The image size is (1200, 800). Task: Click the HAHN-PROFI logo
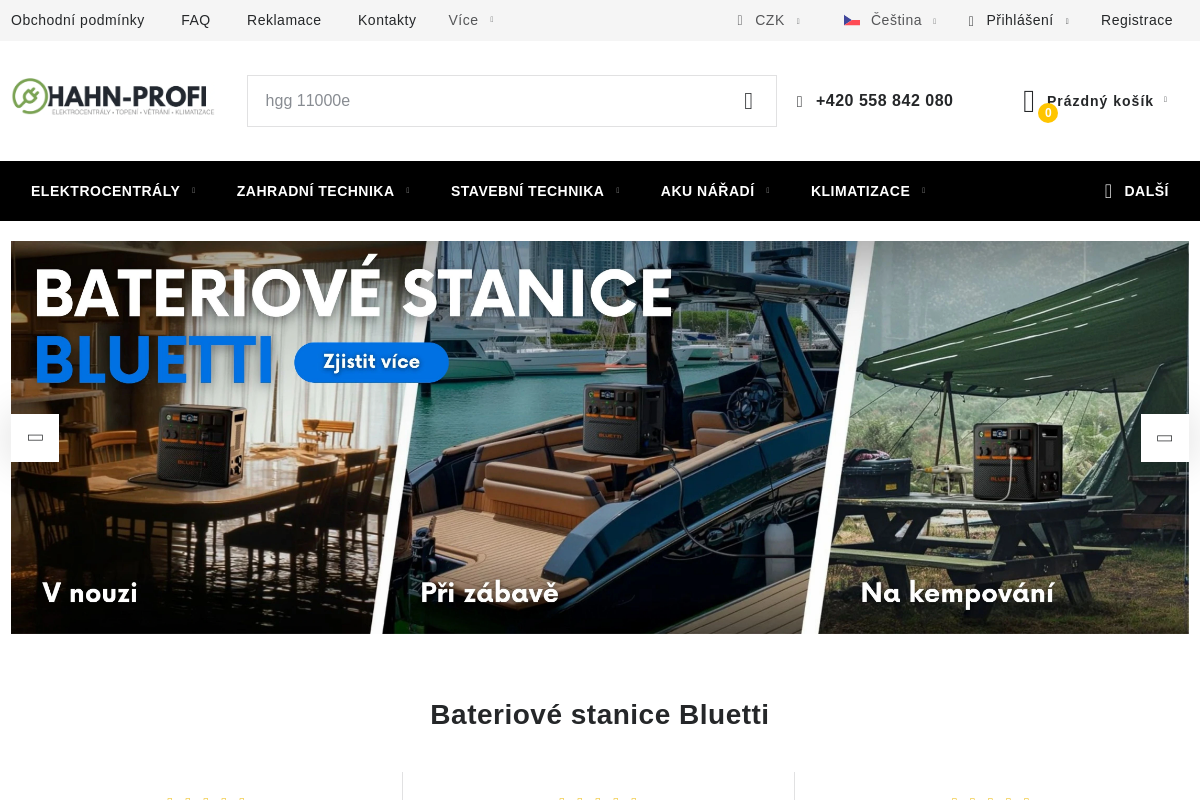point(113,97)
